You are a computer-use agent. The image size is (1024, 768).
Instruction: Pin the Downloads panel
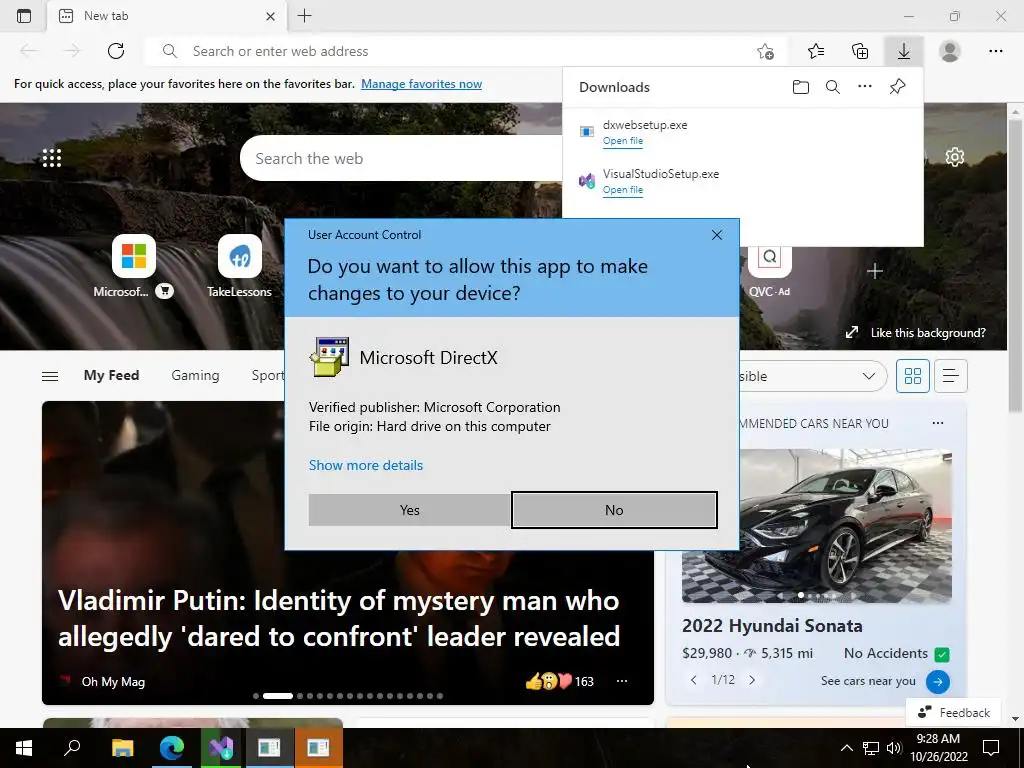tap(897, 87)
